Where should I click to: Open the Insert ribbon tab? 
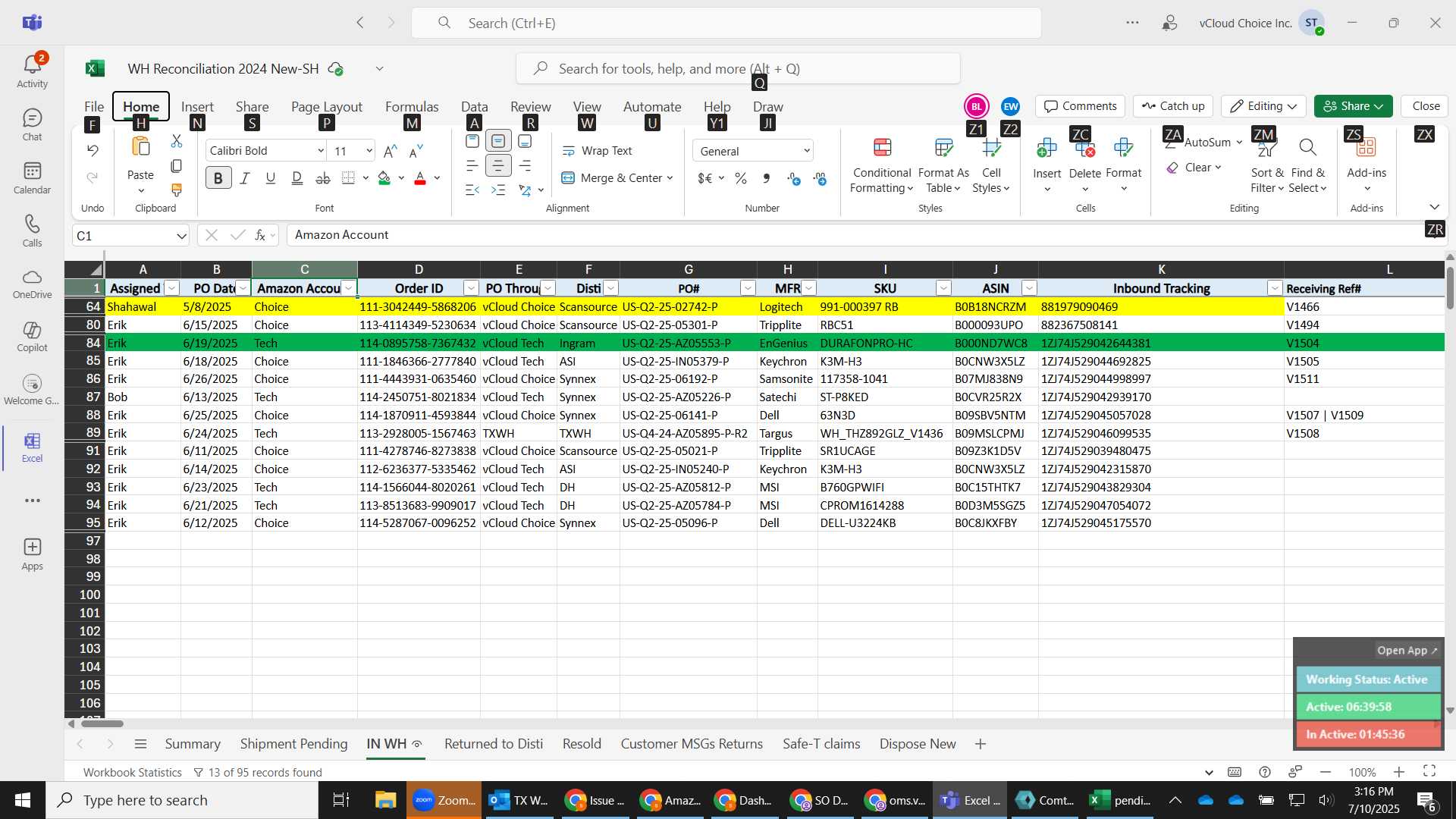[197, 107]
